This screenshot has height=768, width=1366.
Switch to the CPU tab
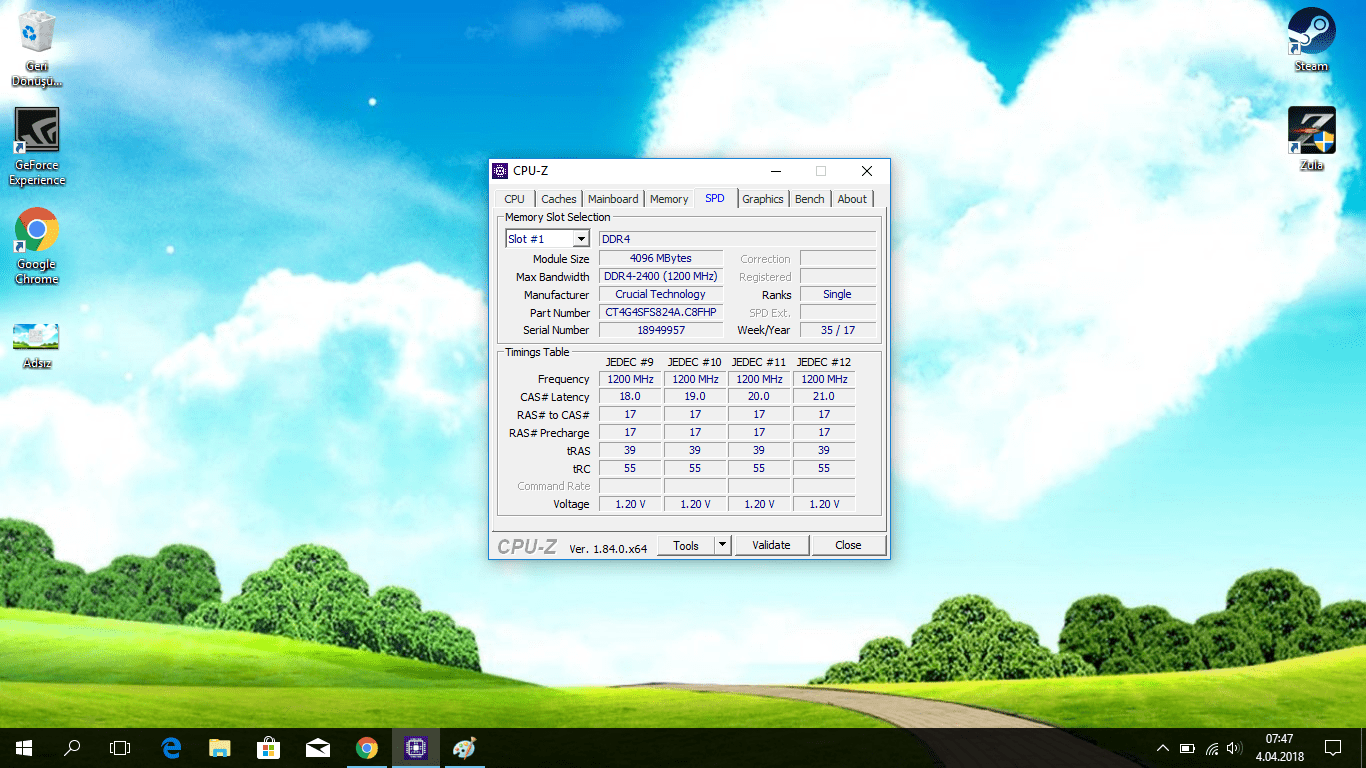pyautogui.click(x=514, y=199)
